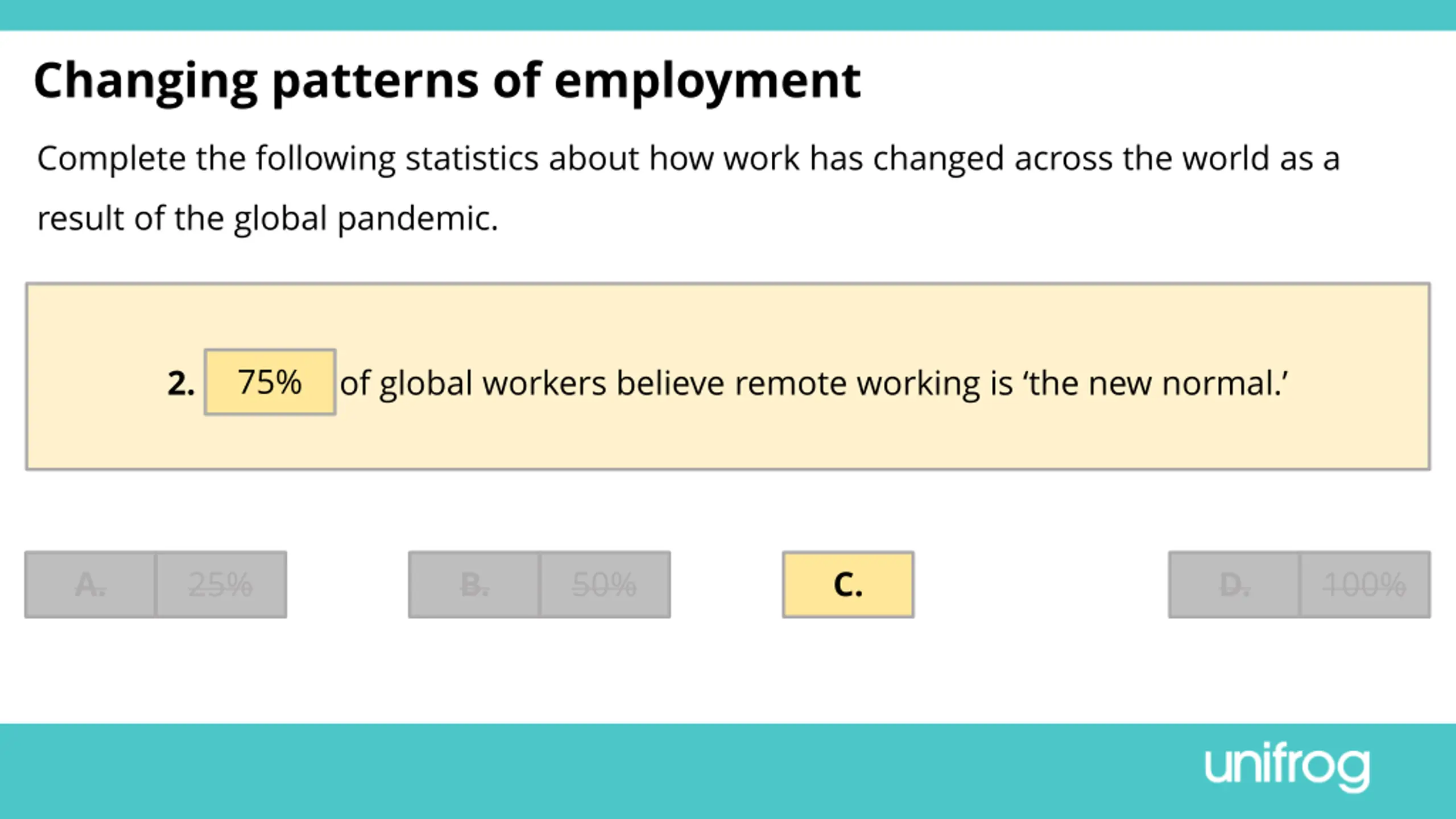Click the teal banner along the top
The image size is (1456, 819).
(728, 15)
